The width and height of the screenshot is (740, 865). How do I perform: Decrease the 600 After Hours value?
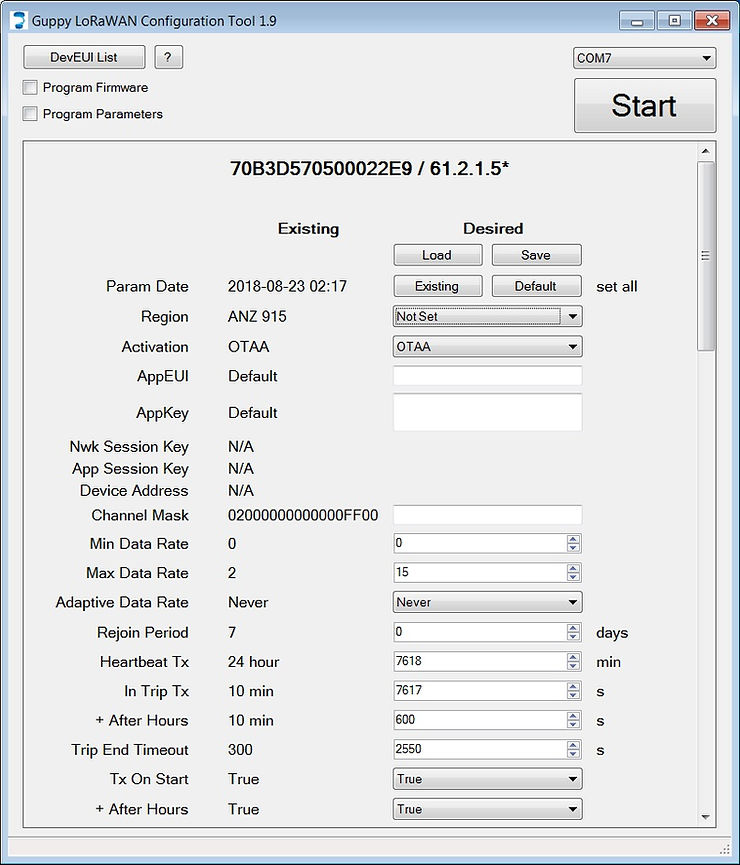pos(573,724)
